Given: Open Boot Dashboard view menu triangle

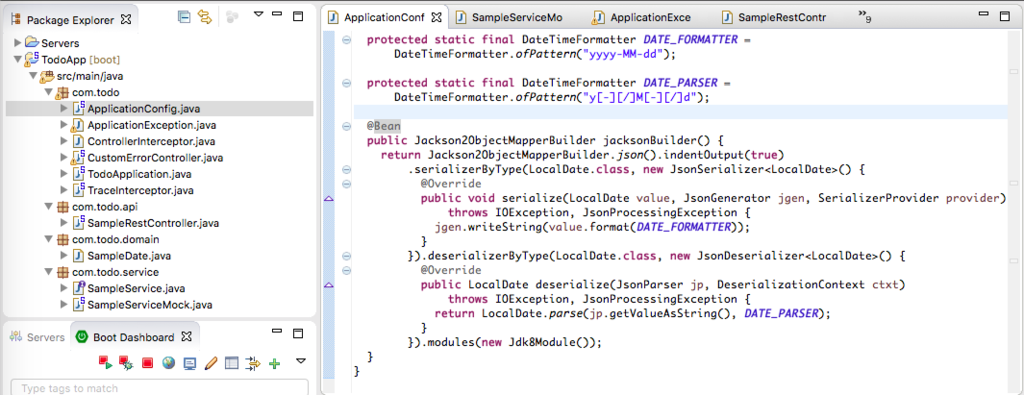Looking at the screenshot, I should (x=300, y=360).
